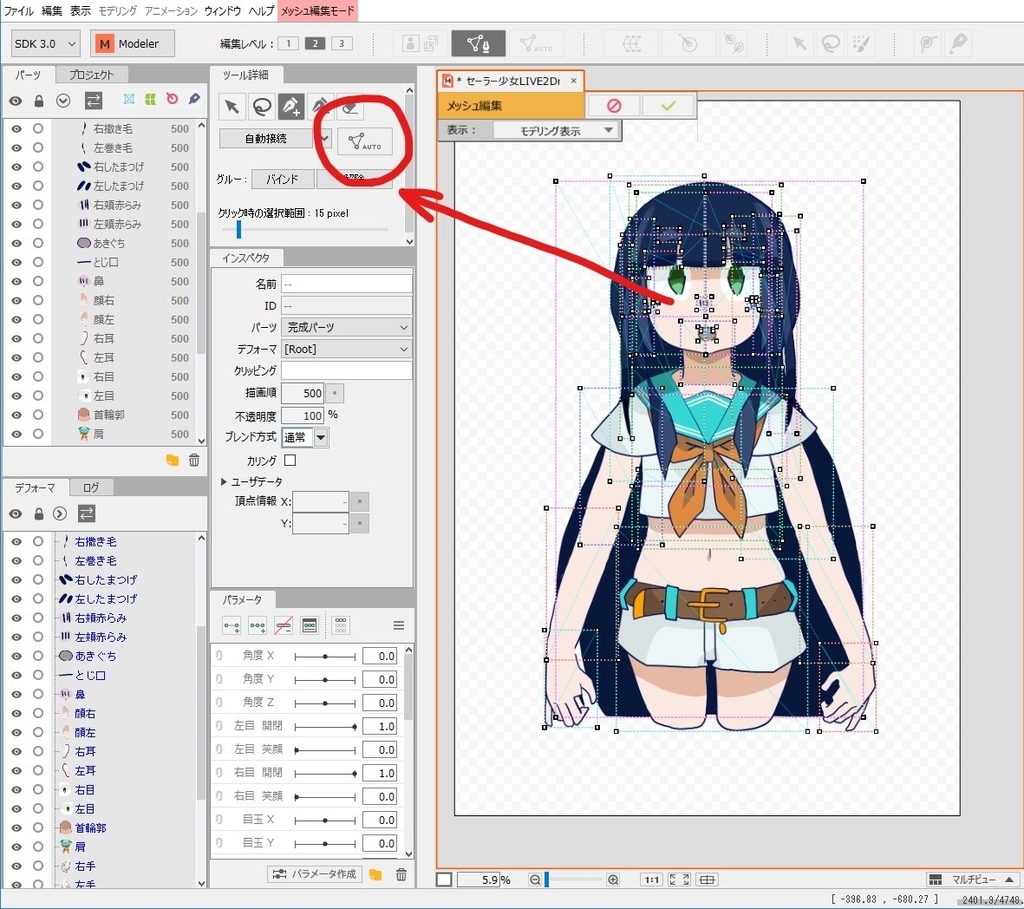The height and width of the screenshot is (909, 1024).
Task: Open the 自動接続 dropdown arrow
Action: (x=324, y=138)
